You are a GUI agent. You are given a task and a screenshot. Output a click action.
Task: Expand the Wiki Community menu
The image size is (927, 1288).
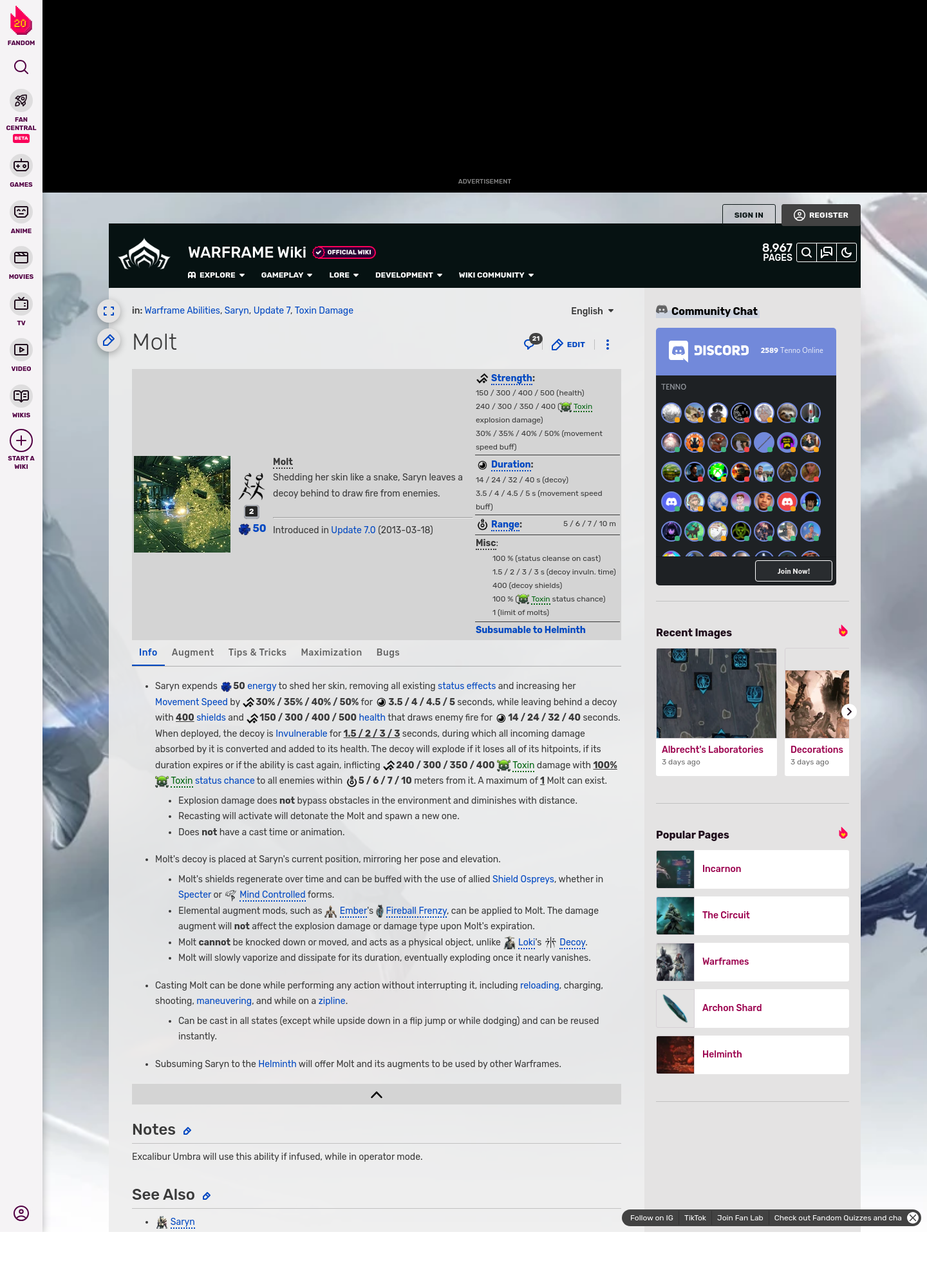(496, 275)
